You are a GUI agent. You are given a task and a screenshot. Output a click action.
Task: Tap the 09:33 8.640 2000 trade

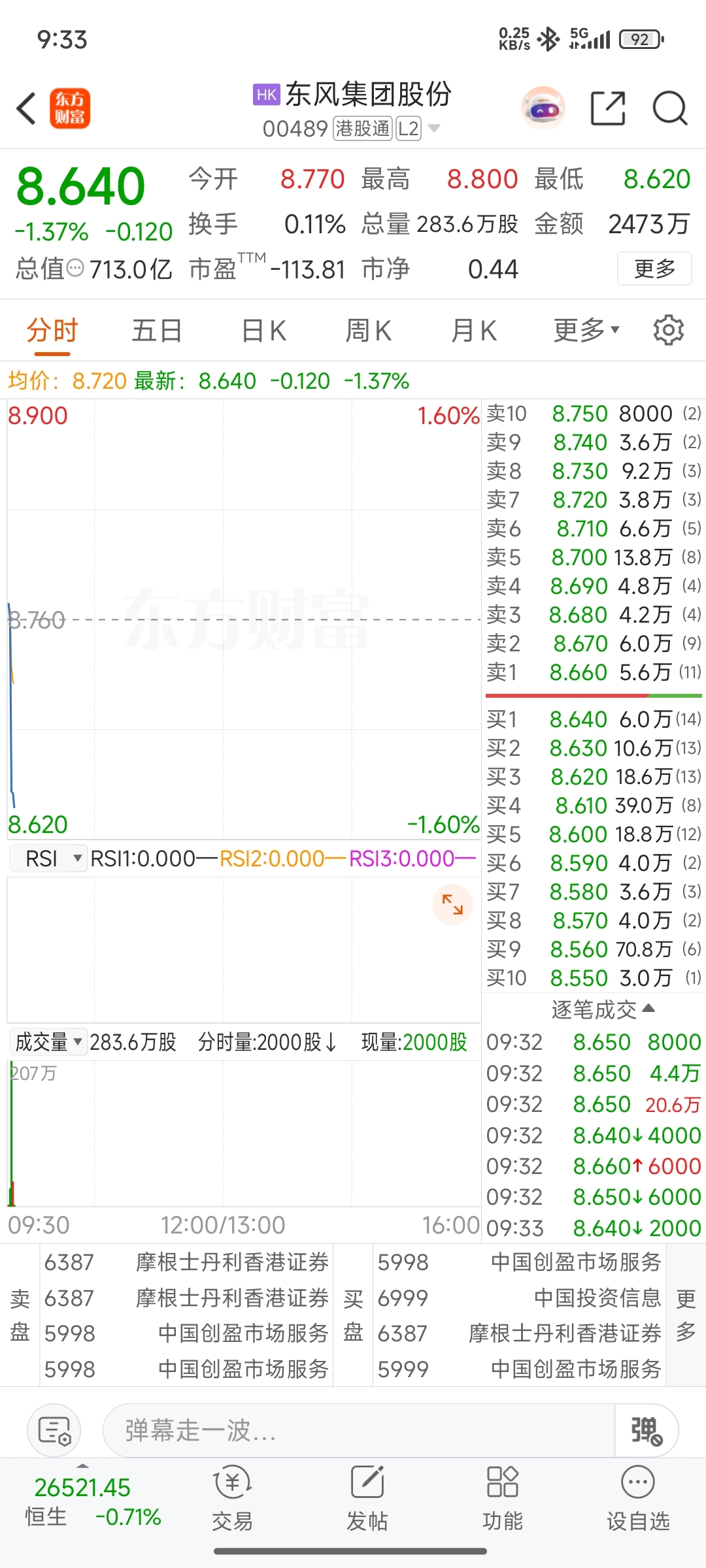(594, 1228)
